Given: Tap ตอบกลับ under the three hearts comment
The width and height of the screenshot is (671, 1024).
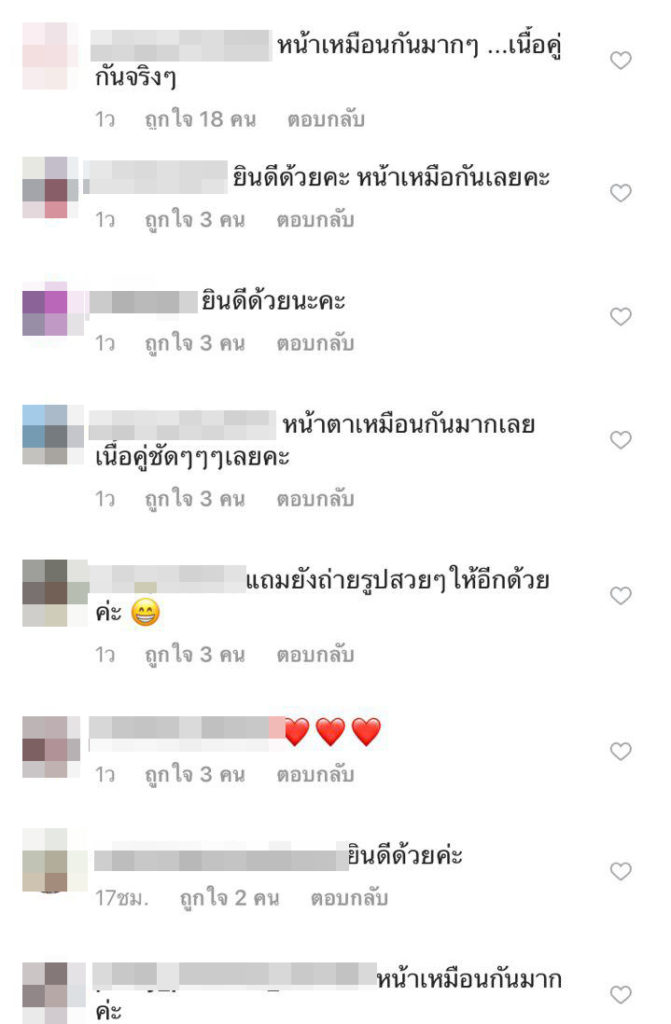Looking at the screenshot, I should pos(315,775).
